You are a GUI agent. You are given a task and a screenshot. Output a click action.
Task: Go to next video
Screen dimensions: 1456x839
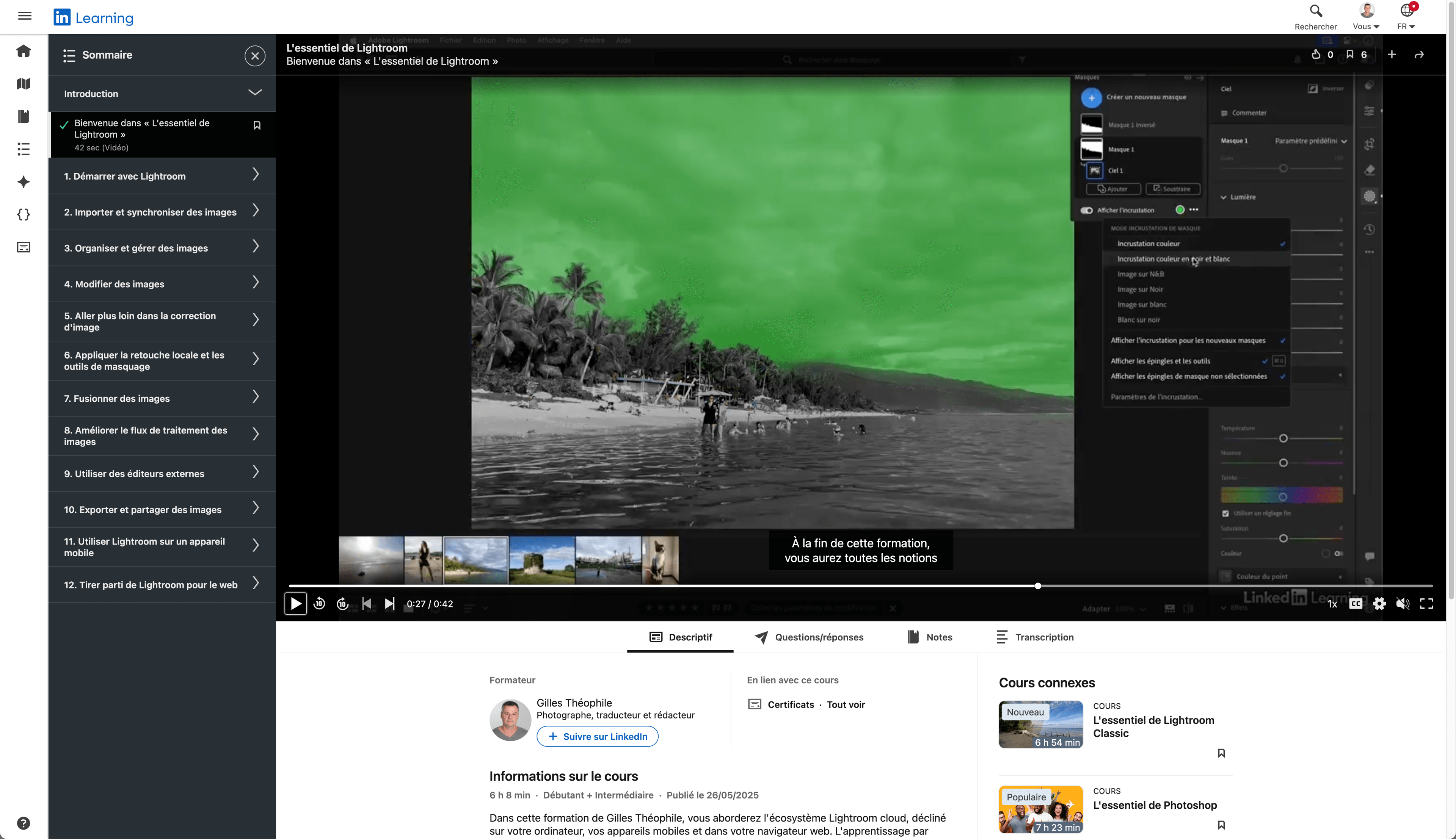click(x=390, y=603)
